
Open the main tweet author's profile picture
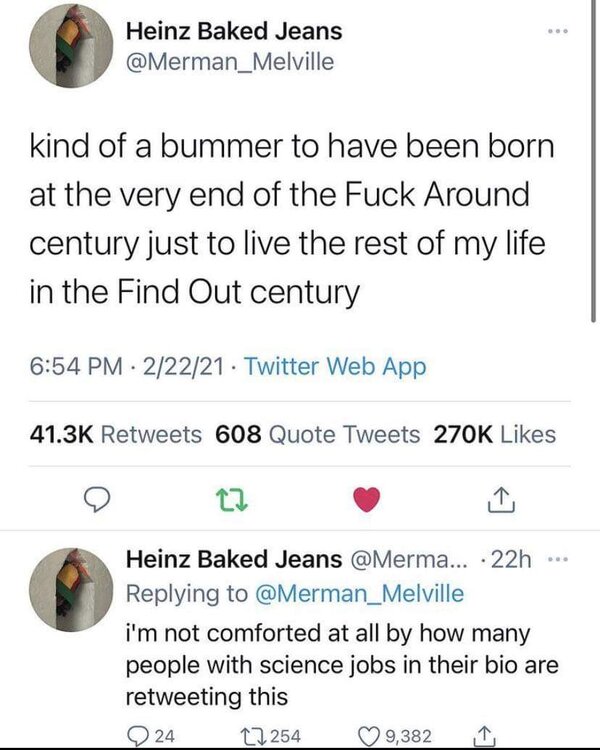[70, 46]
